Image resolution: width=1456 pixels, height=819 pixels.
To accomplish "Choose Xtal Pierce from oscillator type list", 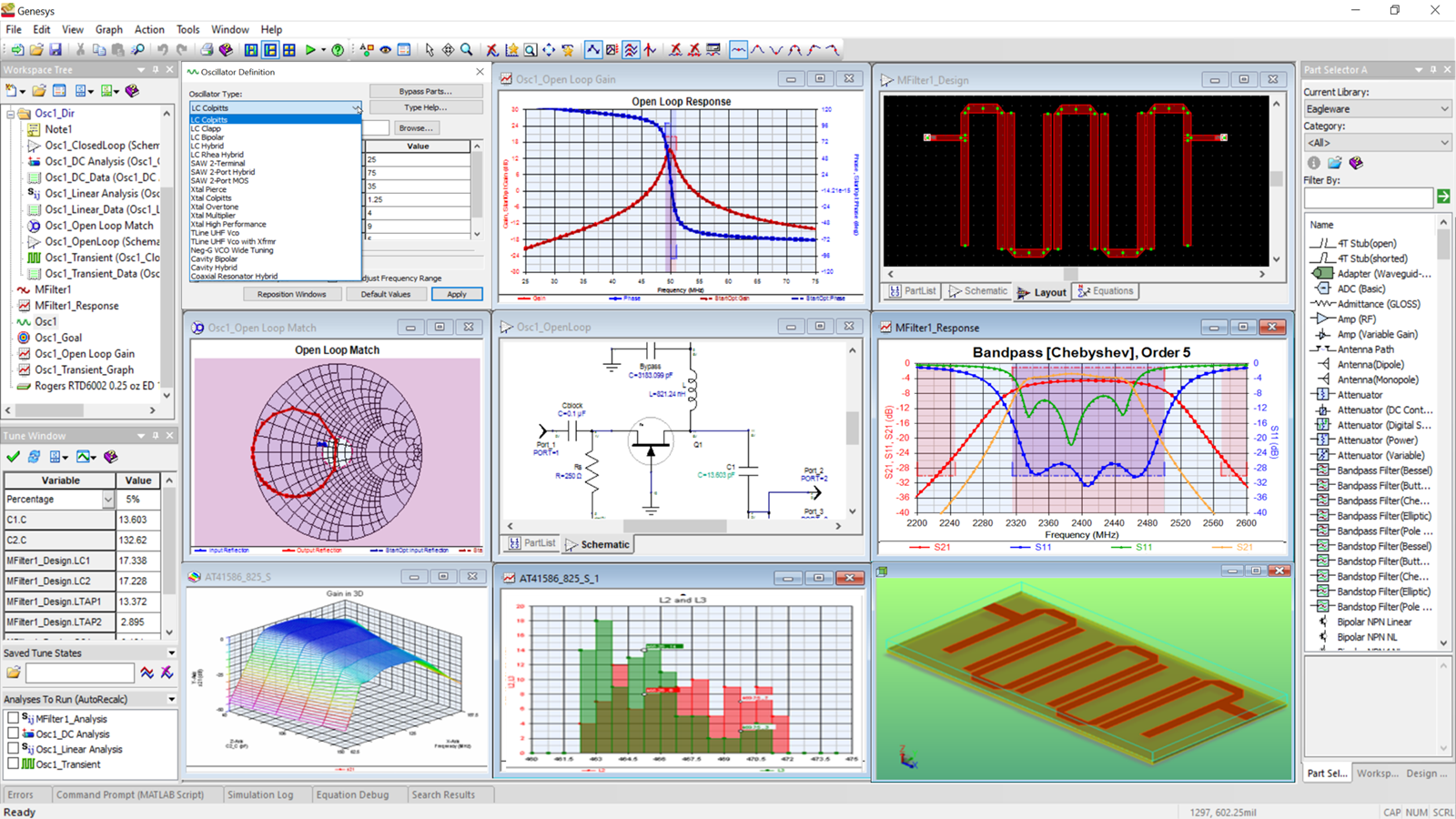I will pyautogui.click(x=208, y=189).
